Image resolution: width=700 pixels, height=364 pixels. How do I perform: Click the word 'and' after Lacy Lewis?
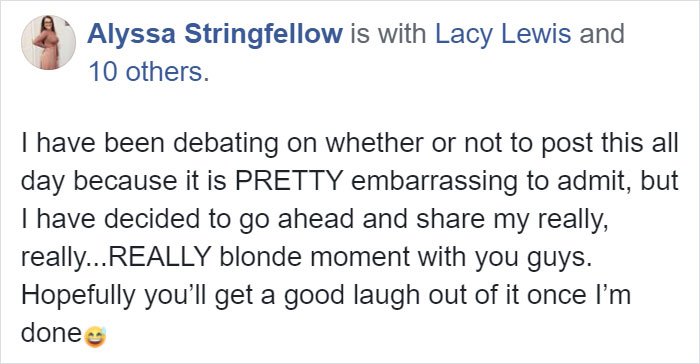pyautogui.click(x=602, y=34)
